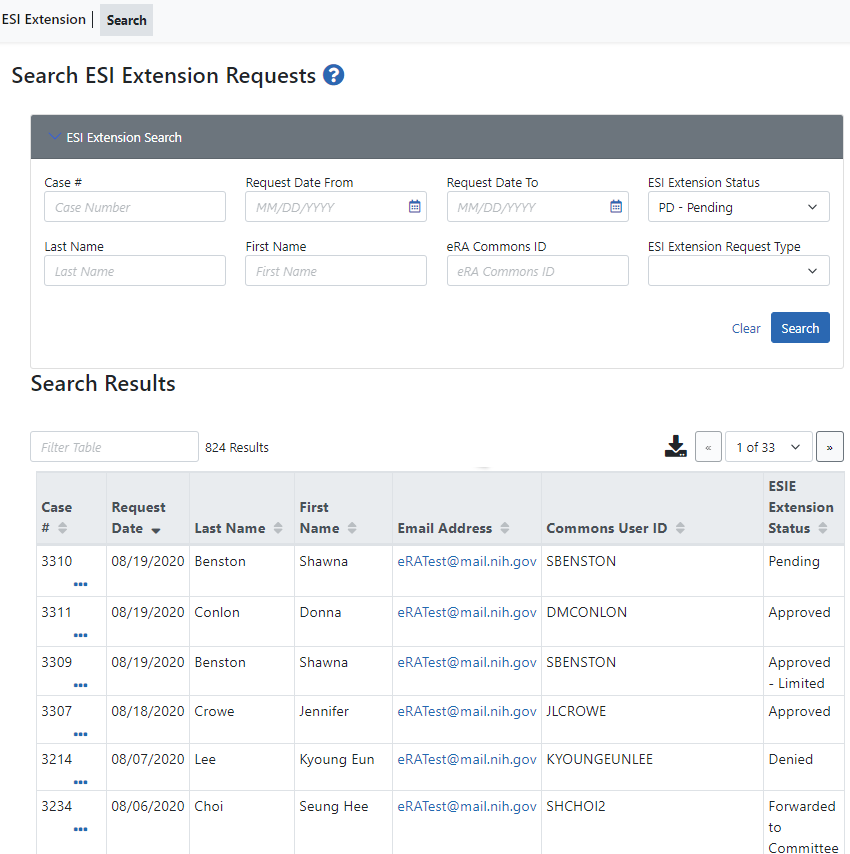Select the JLCROWE Commons User ID

coord(576,711)
